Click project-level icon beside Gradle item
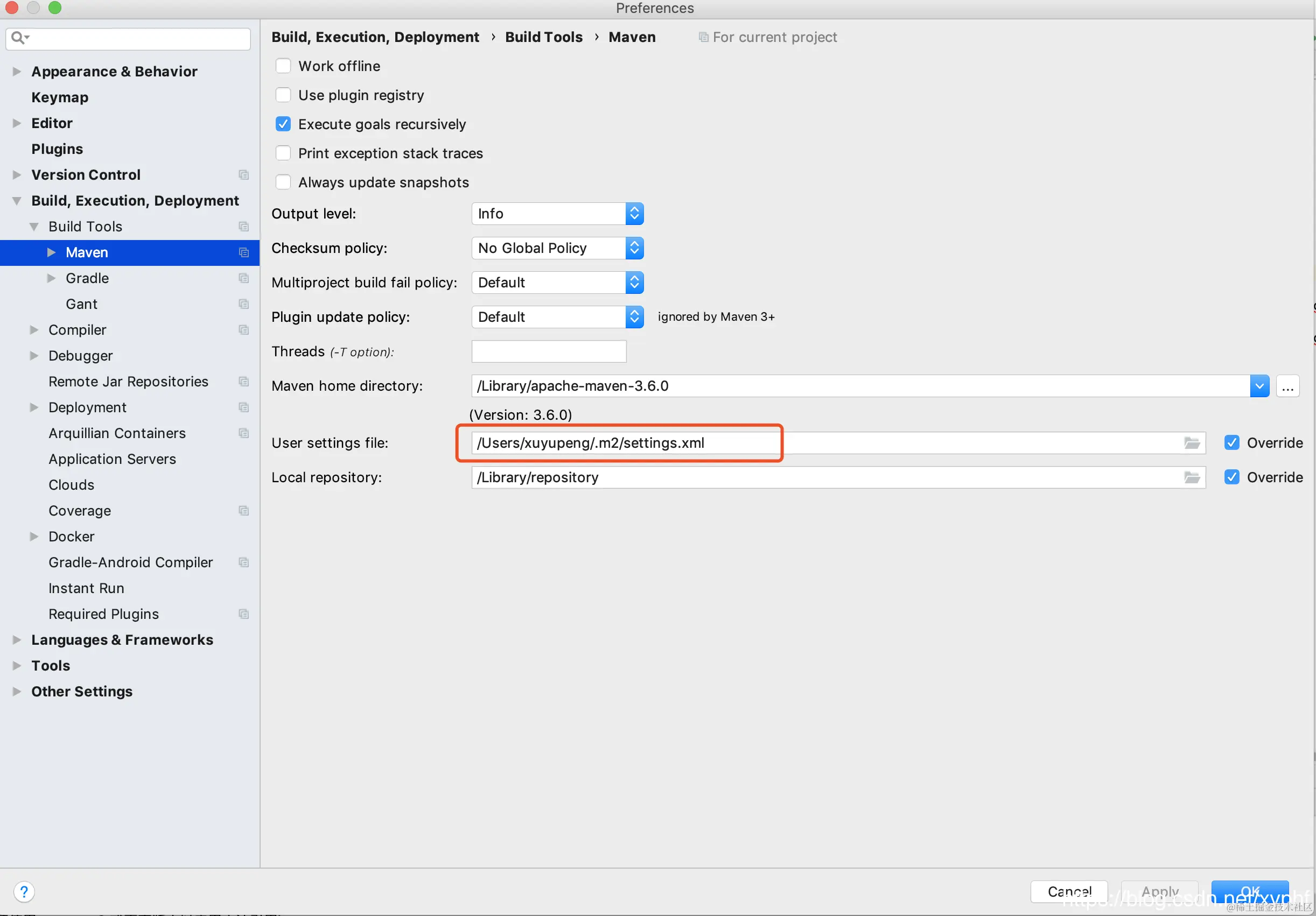The height and width of the screenshot is (916, 1316). [x=243, y=278]
